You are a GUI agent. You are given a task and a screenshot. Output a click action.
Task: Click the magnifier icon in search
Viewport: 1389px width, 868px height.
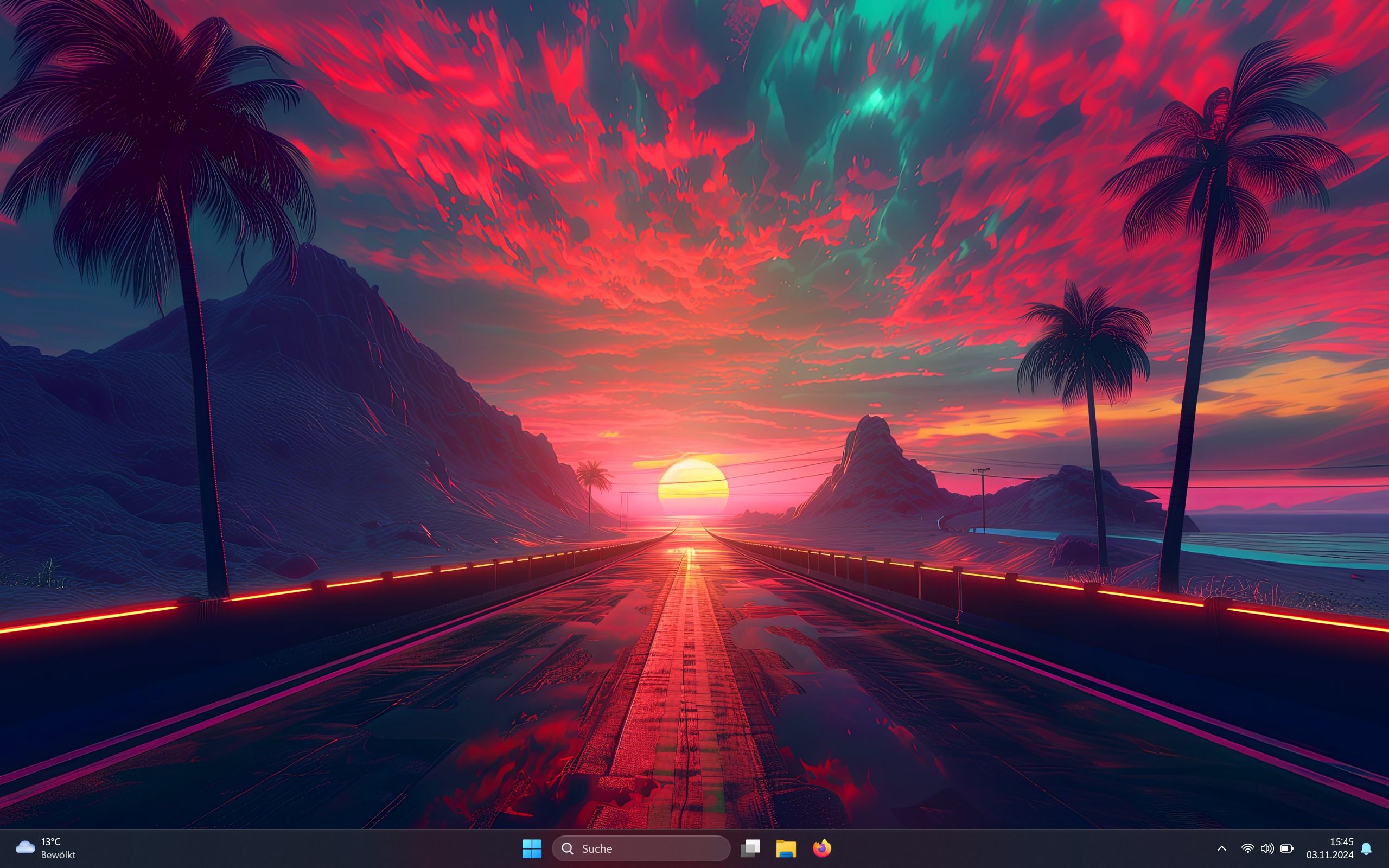point(567,848)
